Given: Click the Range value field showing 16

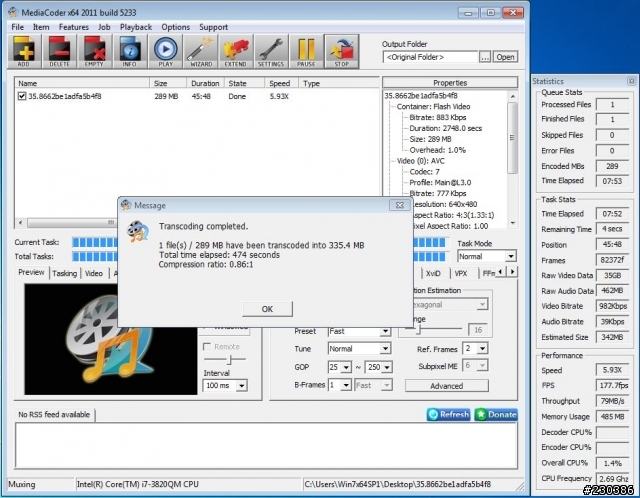Looking at the screenshot, I should (478, 330).
